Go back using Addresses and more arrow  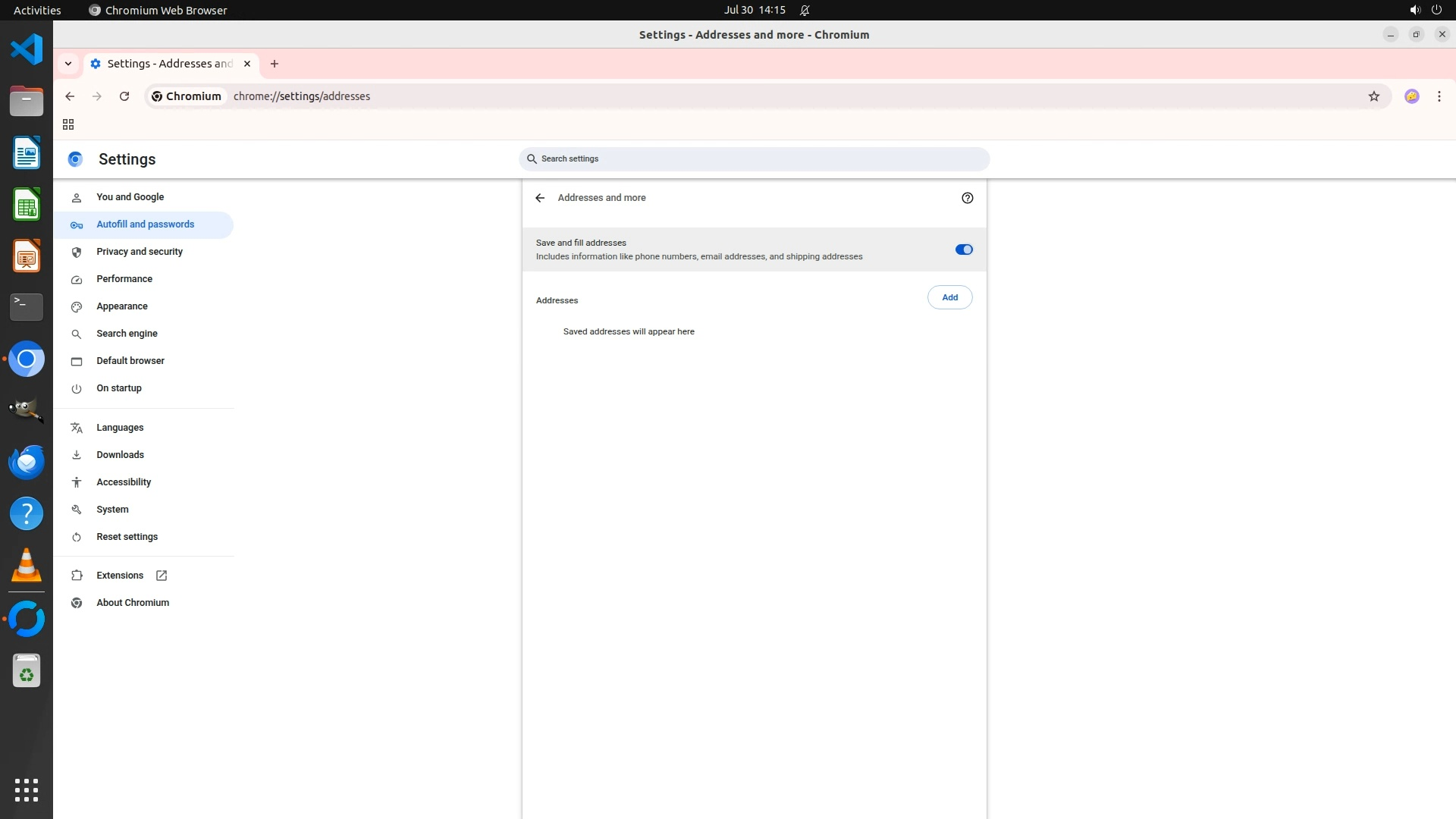coord(540,198)
